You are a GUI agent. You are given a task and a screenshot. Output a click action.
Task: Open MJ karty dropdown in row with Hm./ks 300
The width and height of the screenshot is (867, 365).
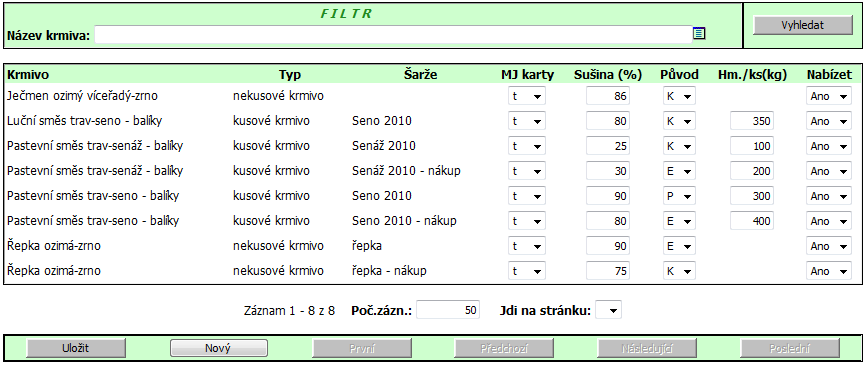[527, 196]
